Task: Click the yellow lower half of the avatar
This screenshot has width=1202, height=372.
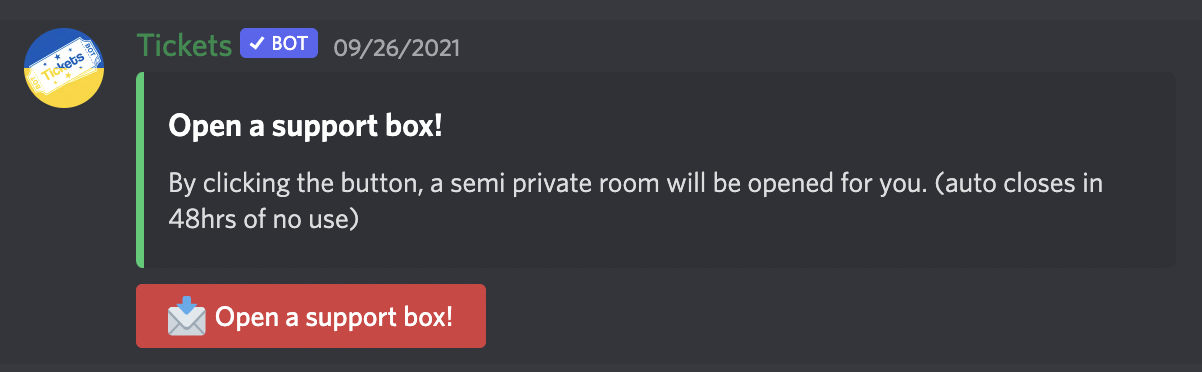Action: pos(65,96)
